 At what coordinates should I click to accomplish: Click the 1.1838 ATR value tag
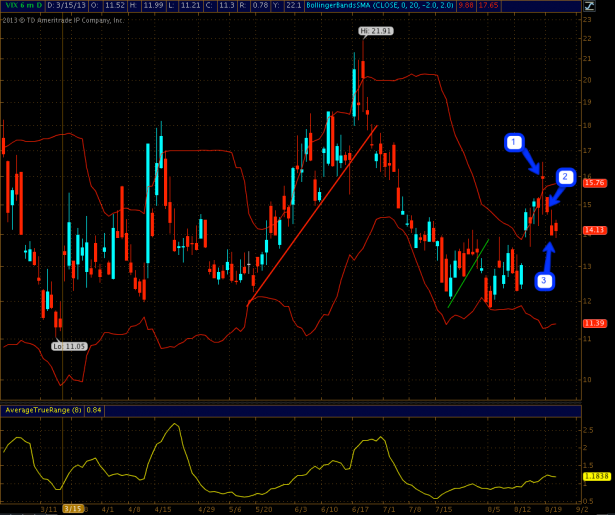(x=596, y=477)
